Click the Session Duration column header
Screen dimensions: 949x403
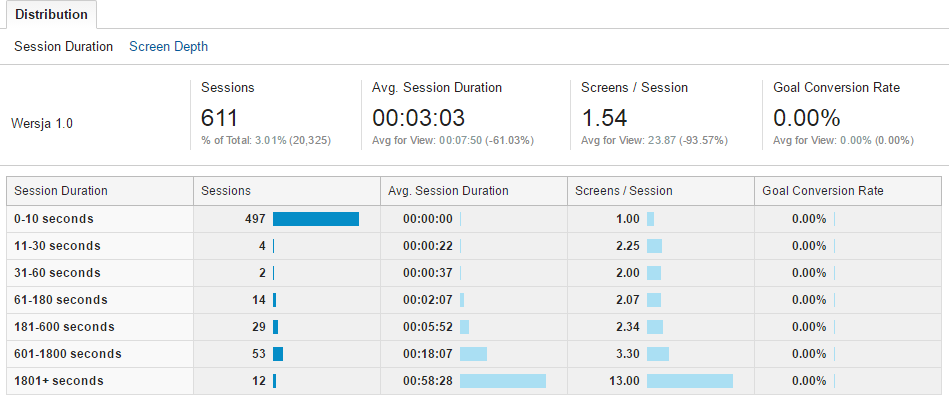tap(62, 191)
